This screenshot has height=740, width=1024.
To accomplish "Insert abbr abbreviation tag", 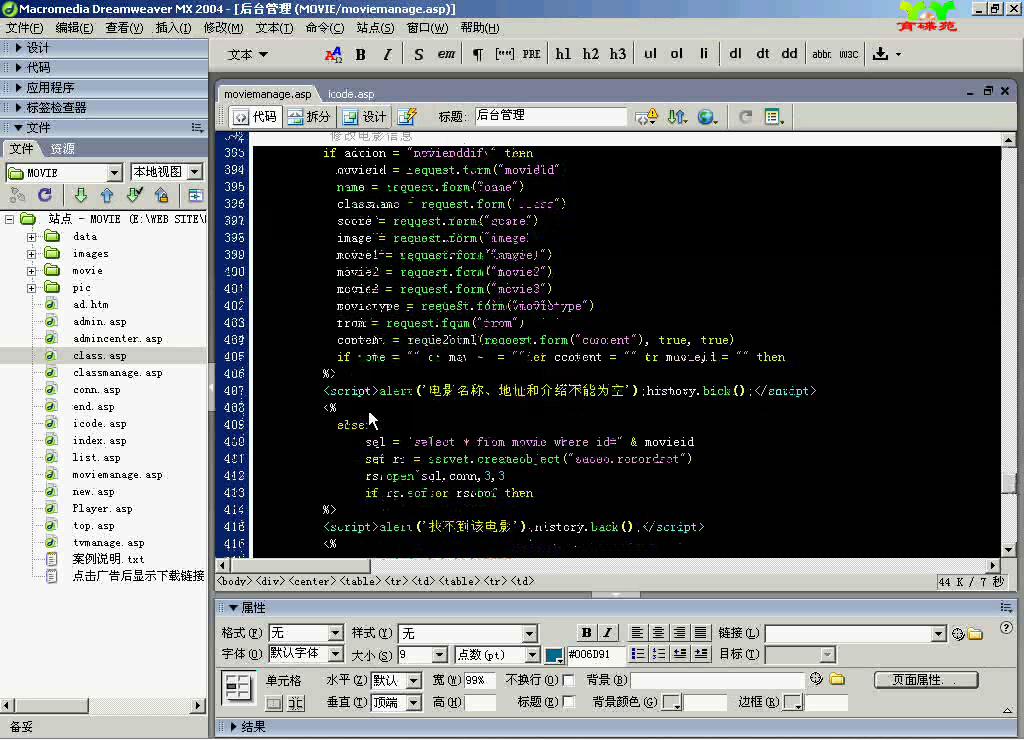I will tap(822, 54).
